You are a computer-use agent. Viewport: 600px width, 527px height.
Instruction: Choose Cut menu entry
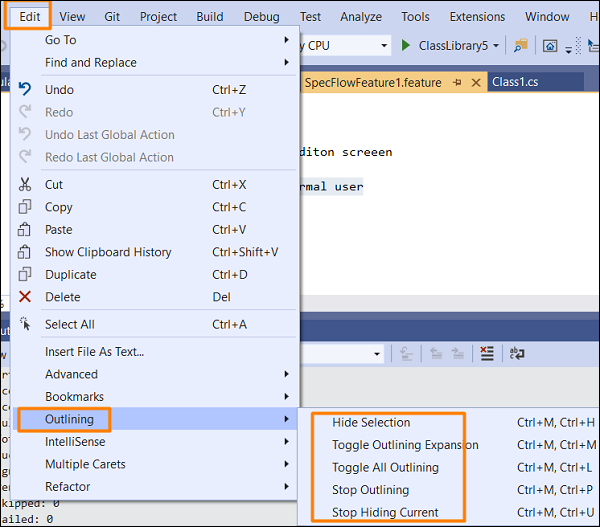click(x=155, y=184)
